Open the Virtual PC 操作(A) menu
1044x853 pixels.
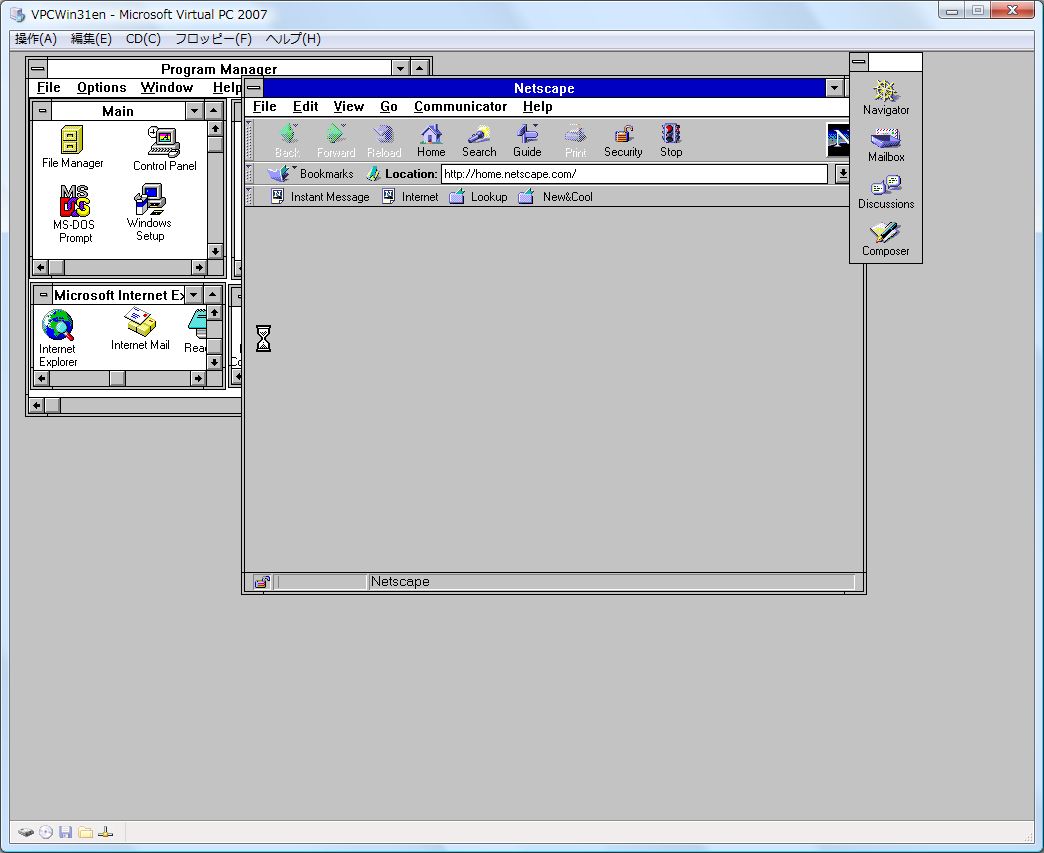click(x=36, y=39)
